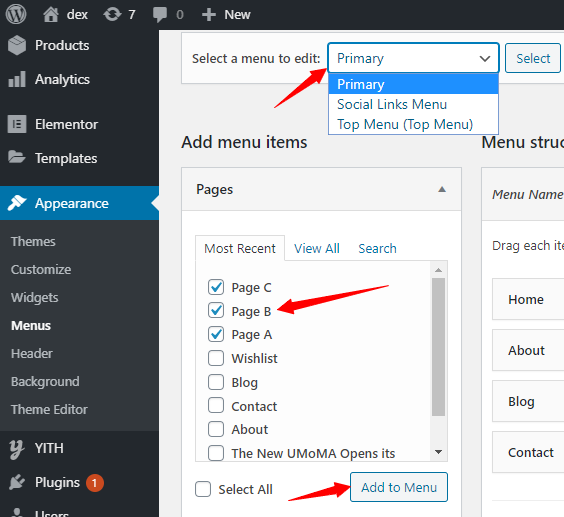Click the Products box icon

[x=17, y=45]
